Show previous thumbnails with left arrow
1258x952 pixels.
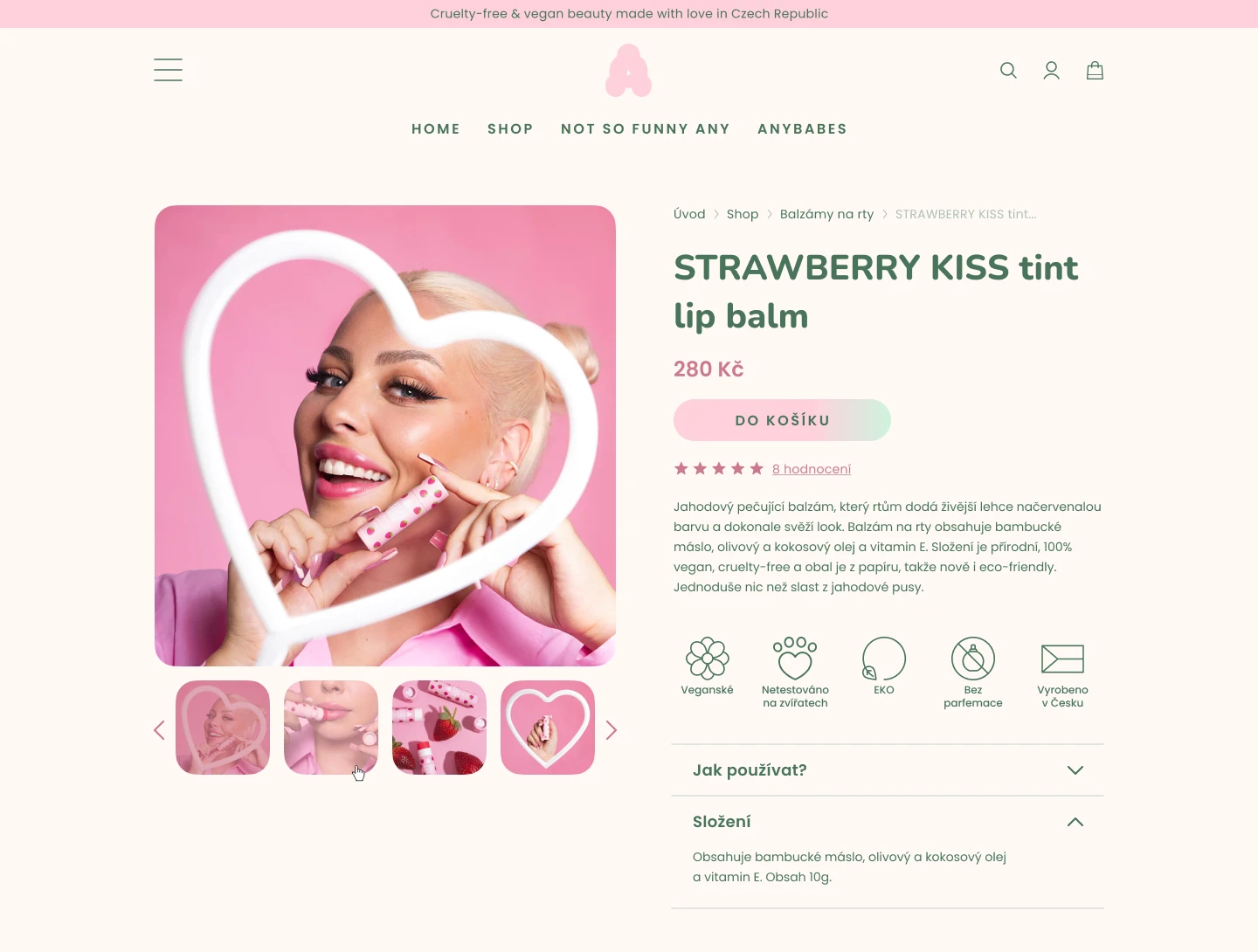pos(159,730)
